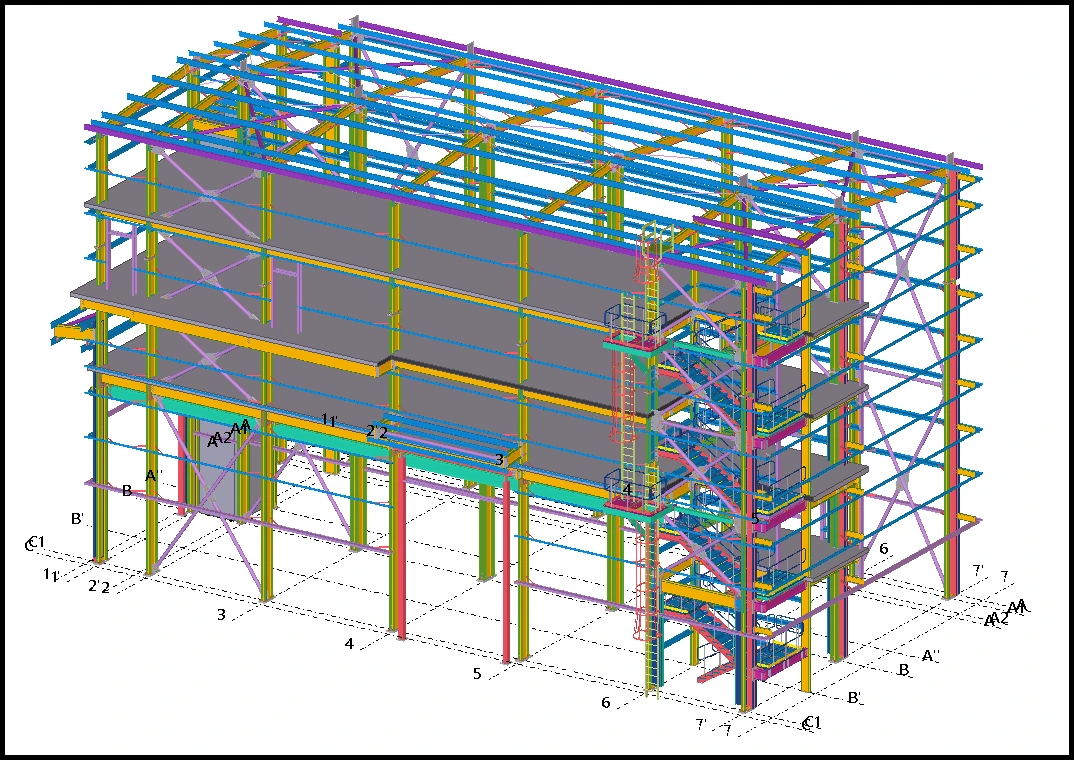Click grid label B' on the left side
The width and height of the screenshot is (1075, 760).
pyautogui.click(x=77, y=519)
